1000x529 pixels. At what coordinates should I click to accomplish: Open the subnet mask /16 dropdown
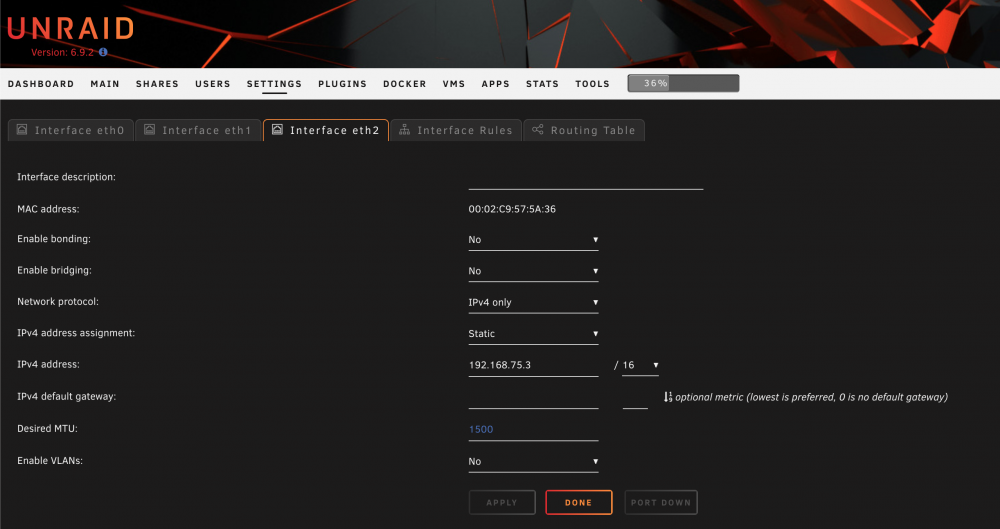[x=640, y=365]
